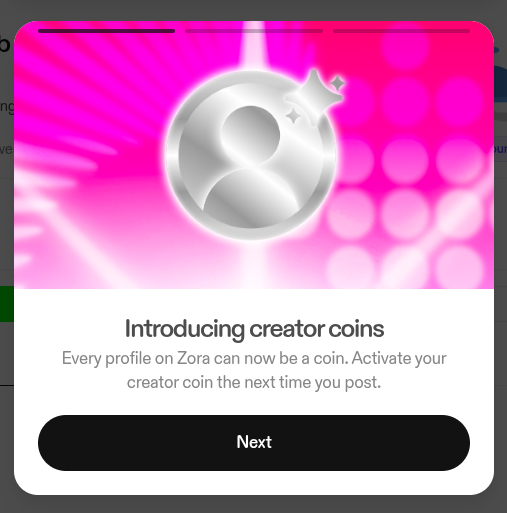Continue with the Next button
Viewport: 507px width, 513px height.
[254, 443]
